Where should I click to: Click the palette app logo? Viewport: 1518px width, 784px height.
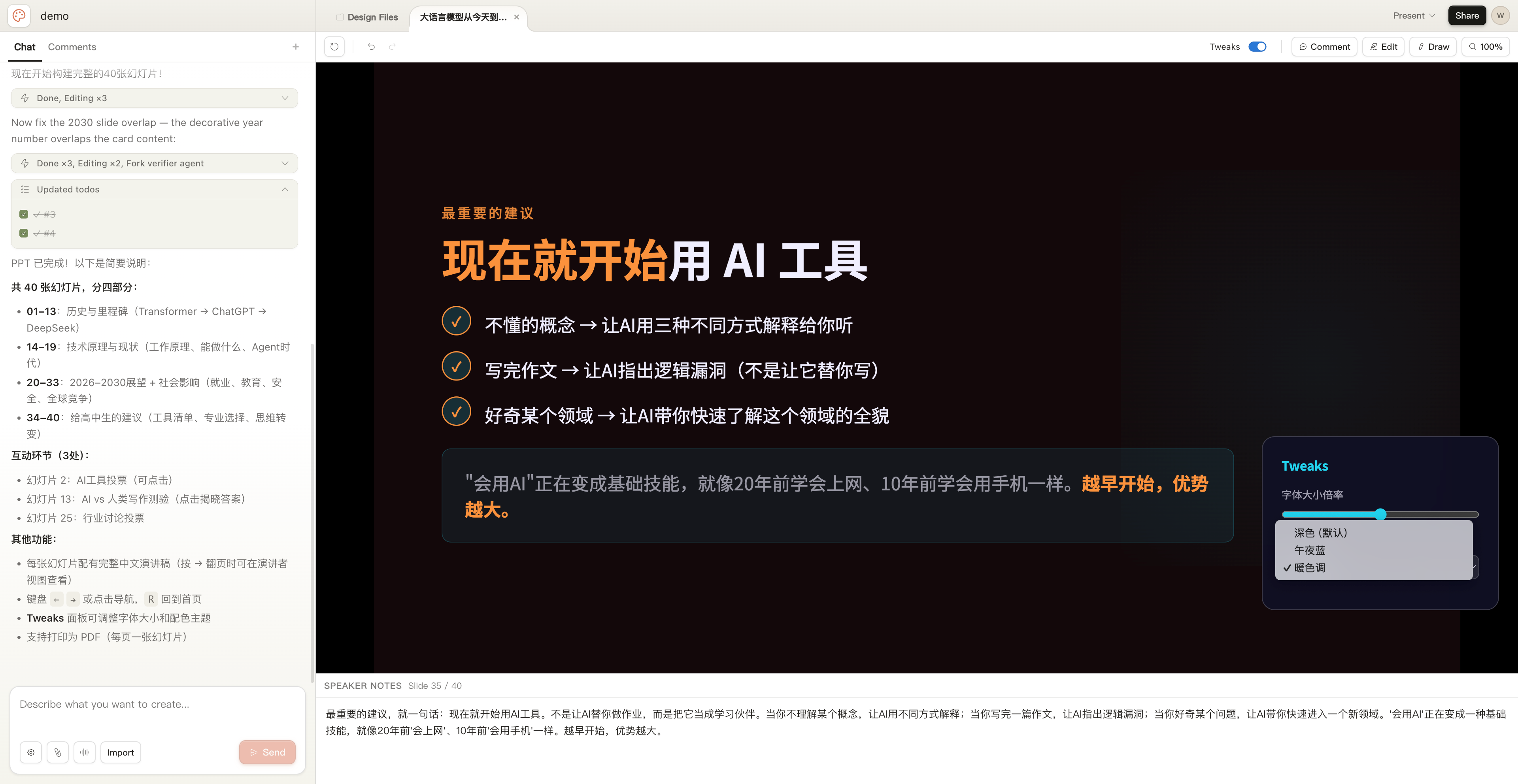pos(19,16)
